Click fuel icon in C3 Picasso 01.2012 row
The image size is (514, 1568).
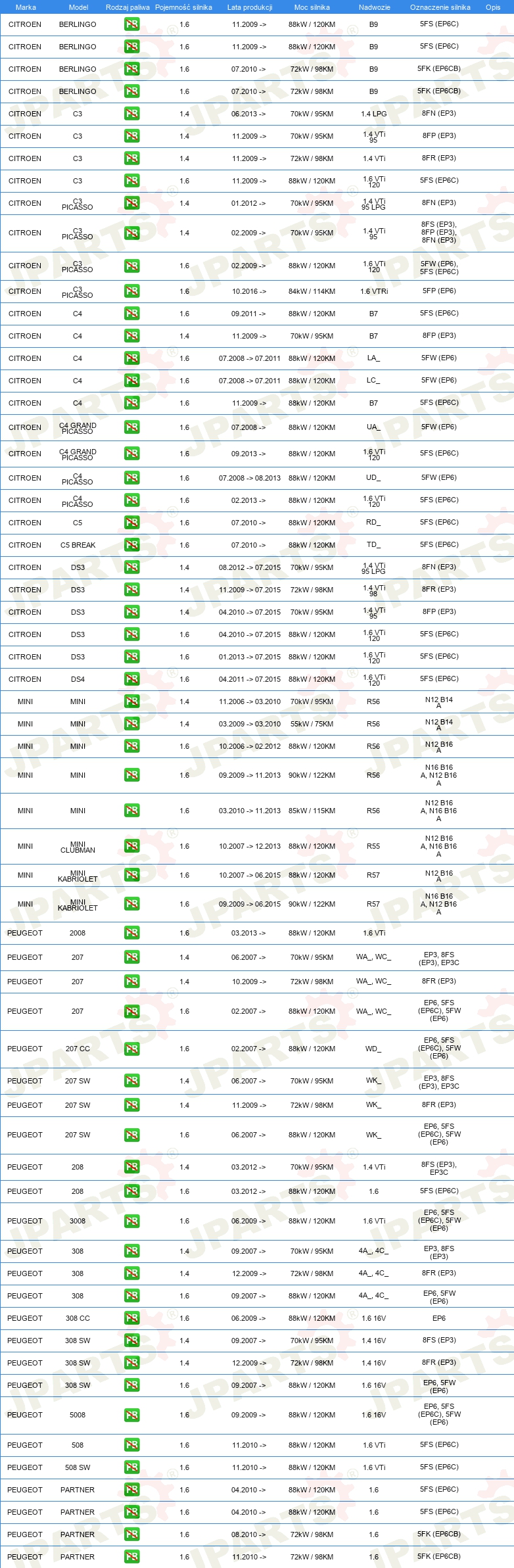[131, 203]
